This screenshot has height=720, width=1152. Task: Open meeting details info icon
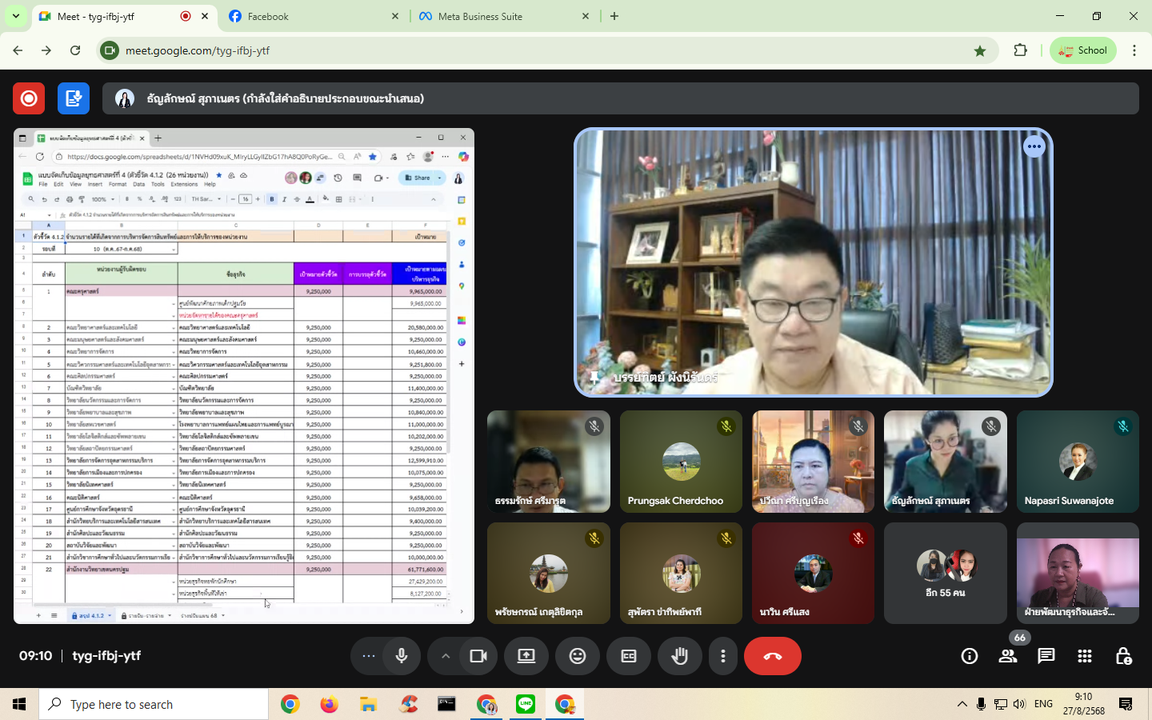[969, 656]
